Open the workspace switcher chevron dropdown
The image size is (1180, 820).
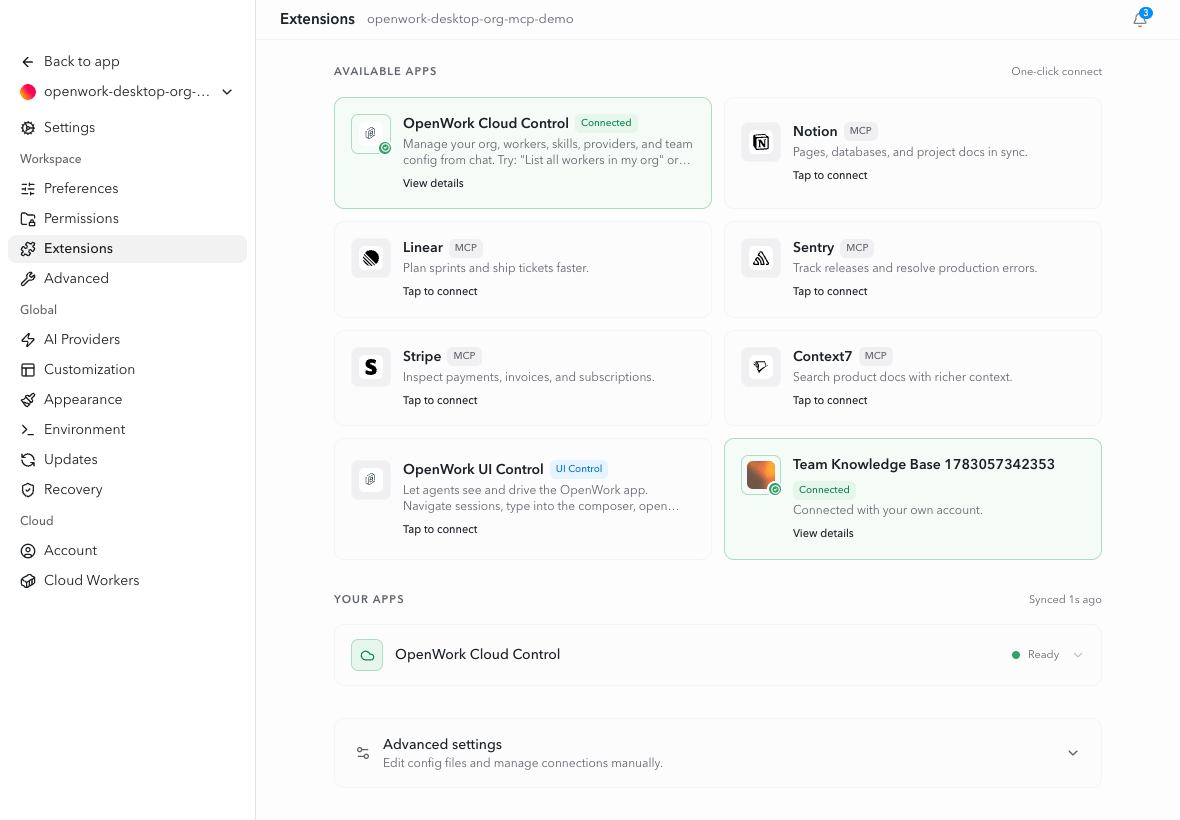[x=227, y=92]
